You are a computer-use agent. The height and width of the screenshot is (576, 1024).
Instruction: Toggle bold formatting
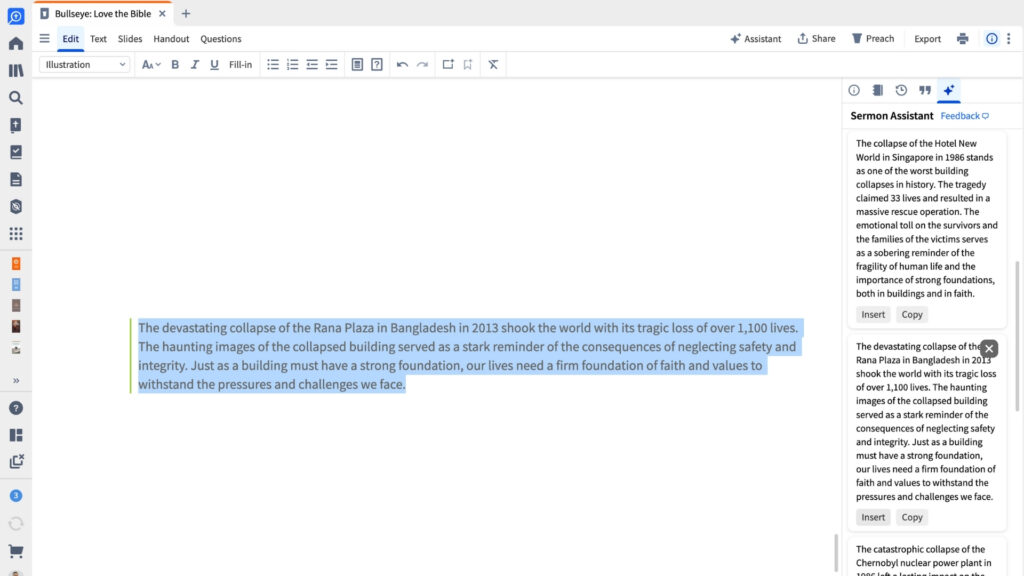pos(175,65)
